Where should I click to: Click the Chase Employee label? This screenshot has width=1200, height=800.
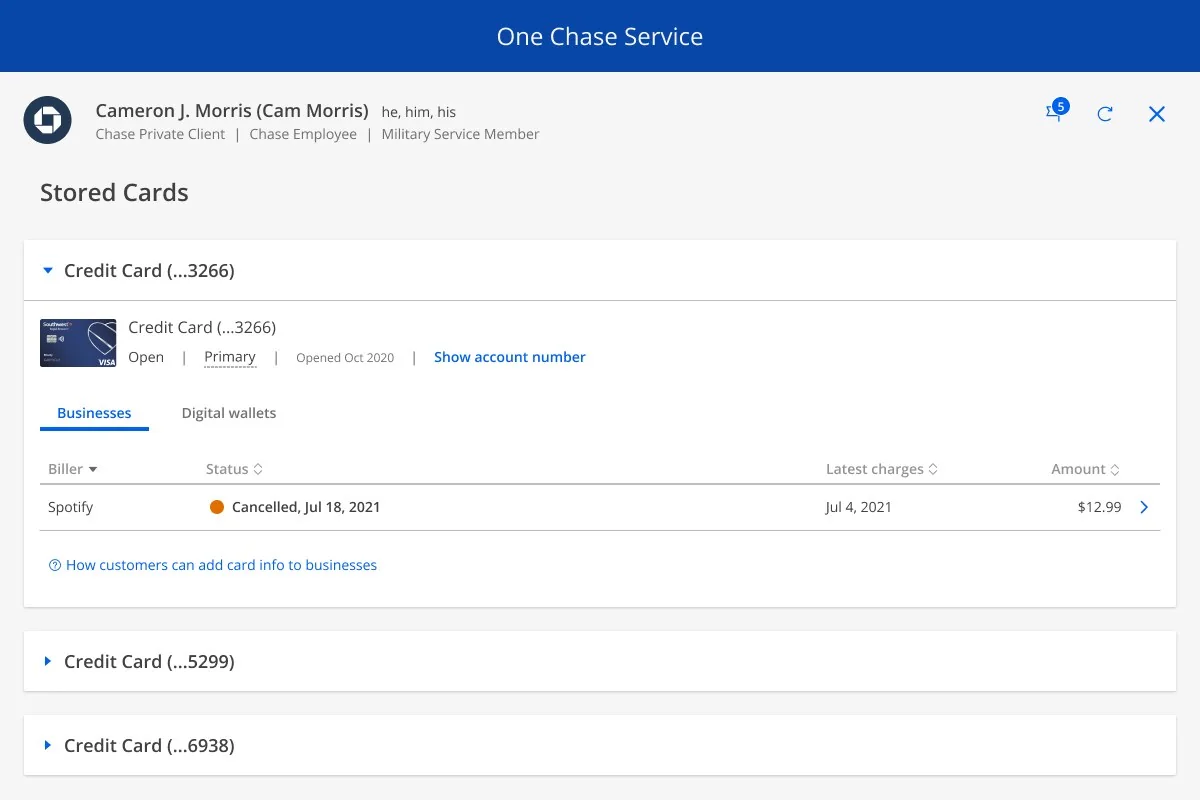click(x=303, y=134)
